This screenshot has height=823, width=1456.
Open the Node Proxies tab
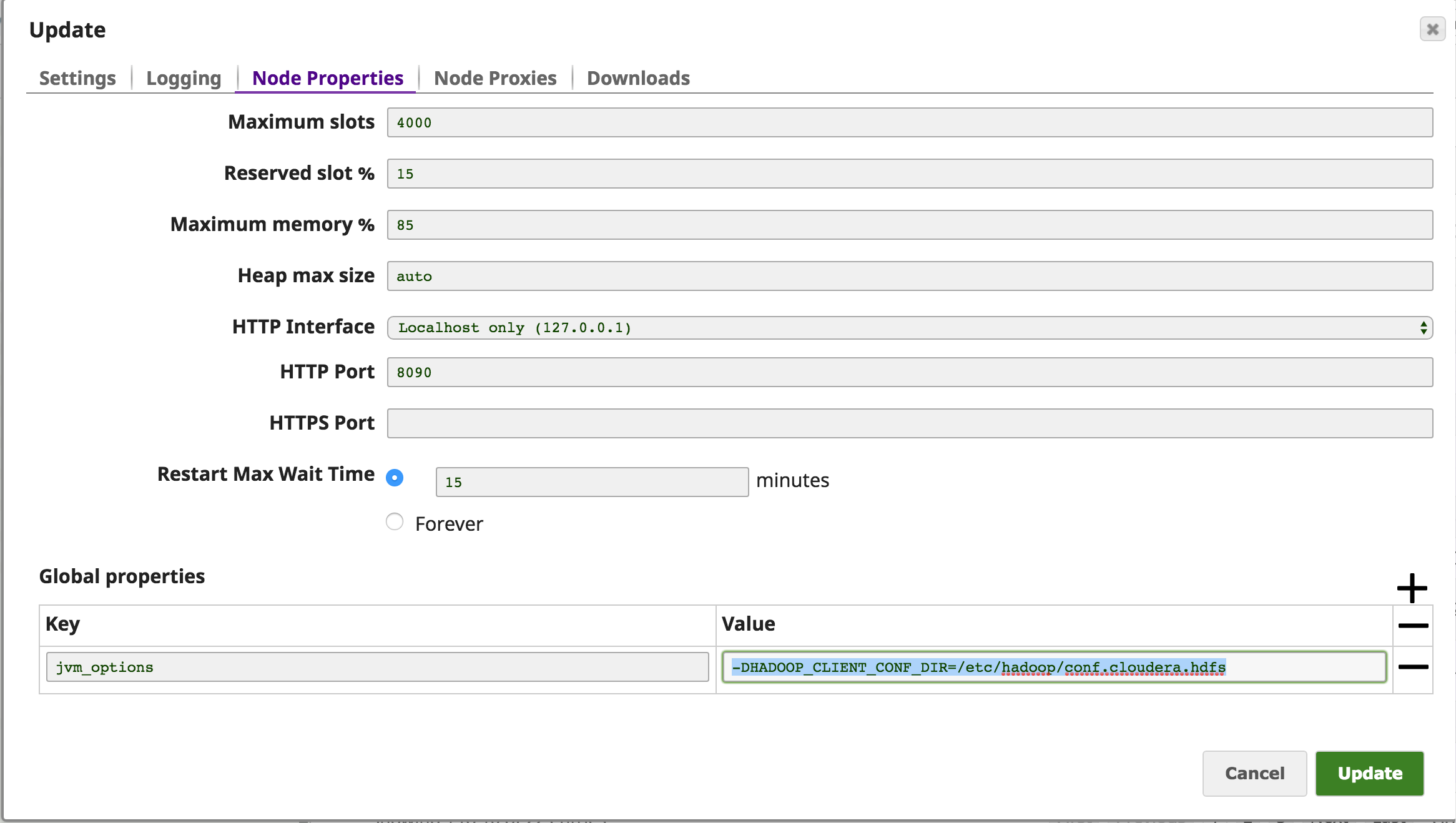pos(495,78)
